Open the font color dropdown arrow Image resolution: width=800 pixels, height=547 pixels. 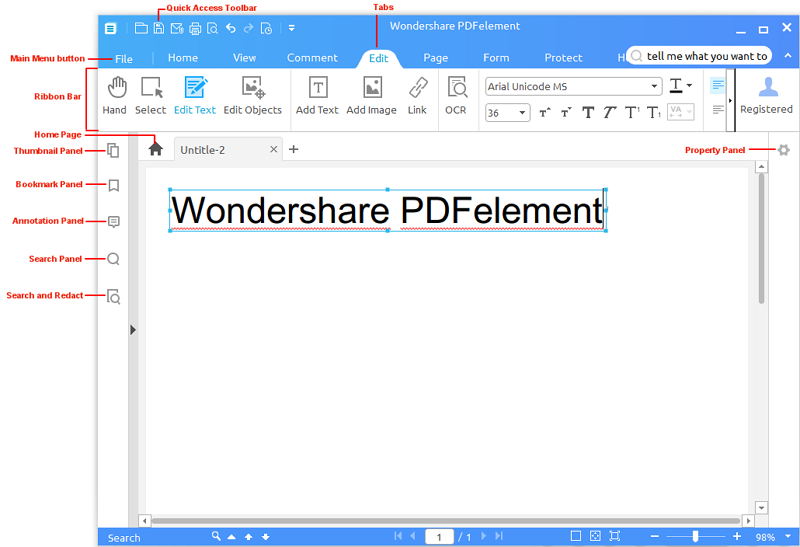689,85
